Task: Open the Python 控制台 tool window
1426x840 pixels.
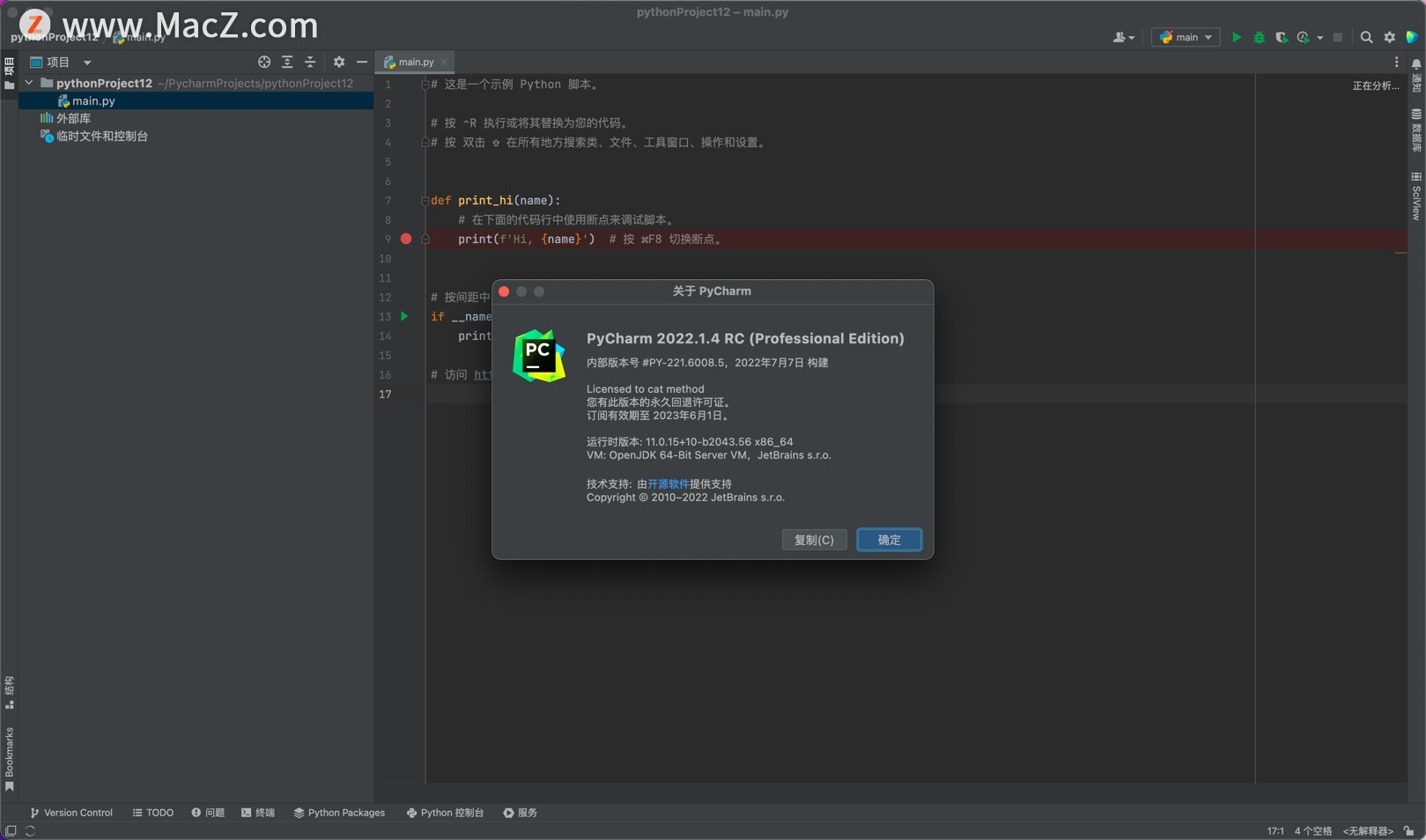Action: coord(445,813)
